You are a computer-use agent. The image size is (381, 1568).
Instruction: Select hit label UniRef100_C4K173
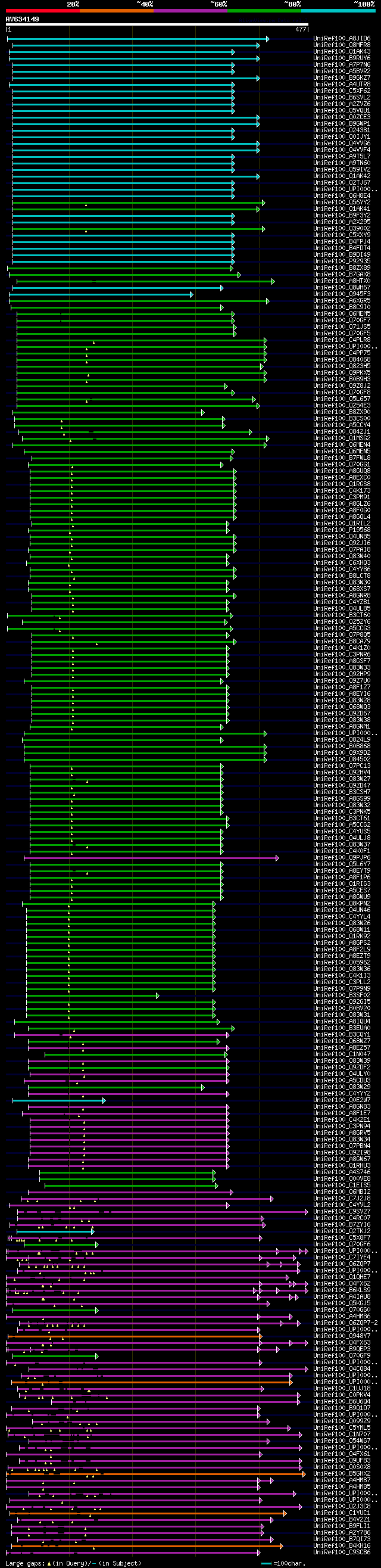pos(342,491)
